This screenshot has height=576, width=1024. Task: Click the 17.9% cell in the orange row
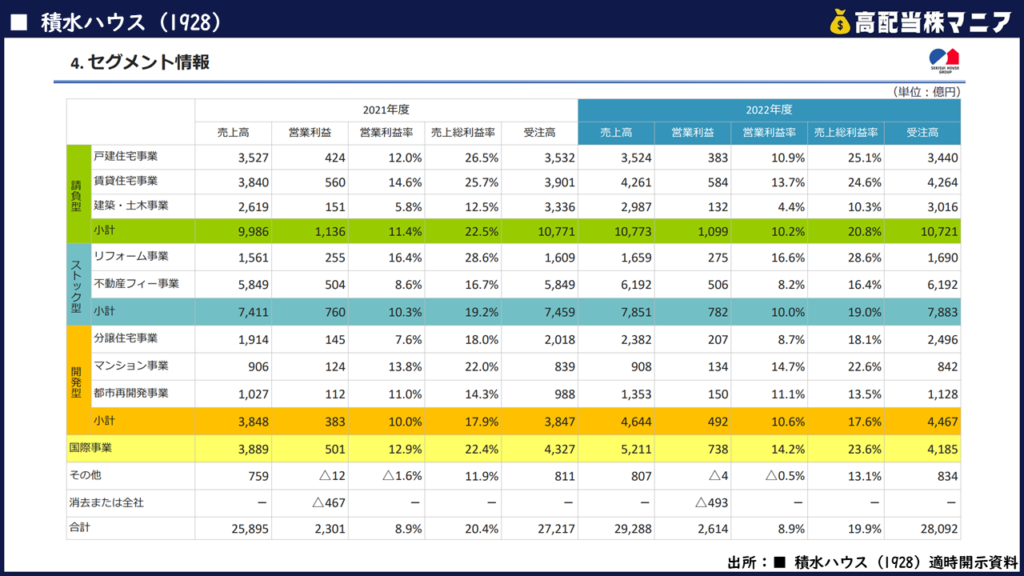[x=482, y=423]
